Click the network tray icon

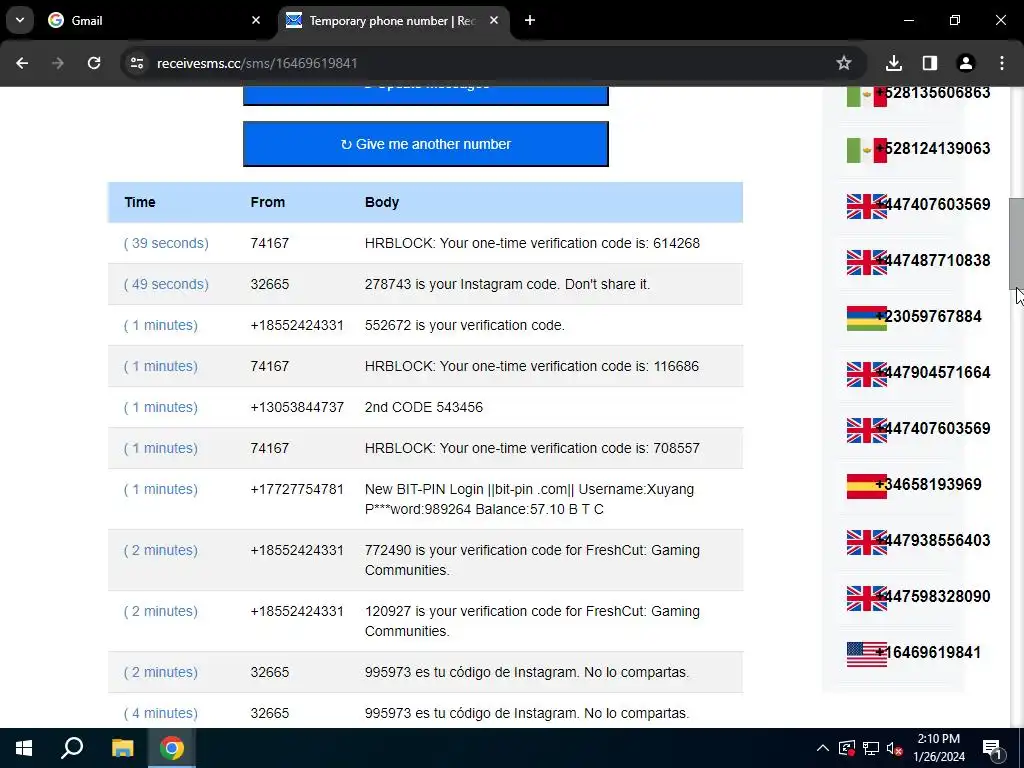[x=871, y=748]
